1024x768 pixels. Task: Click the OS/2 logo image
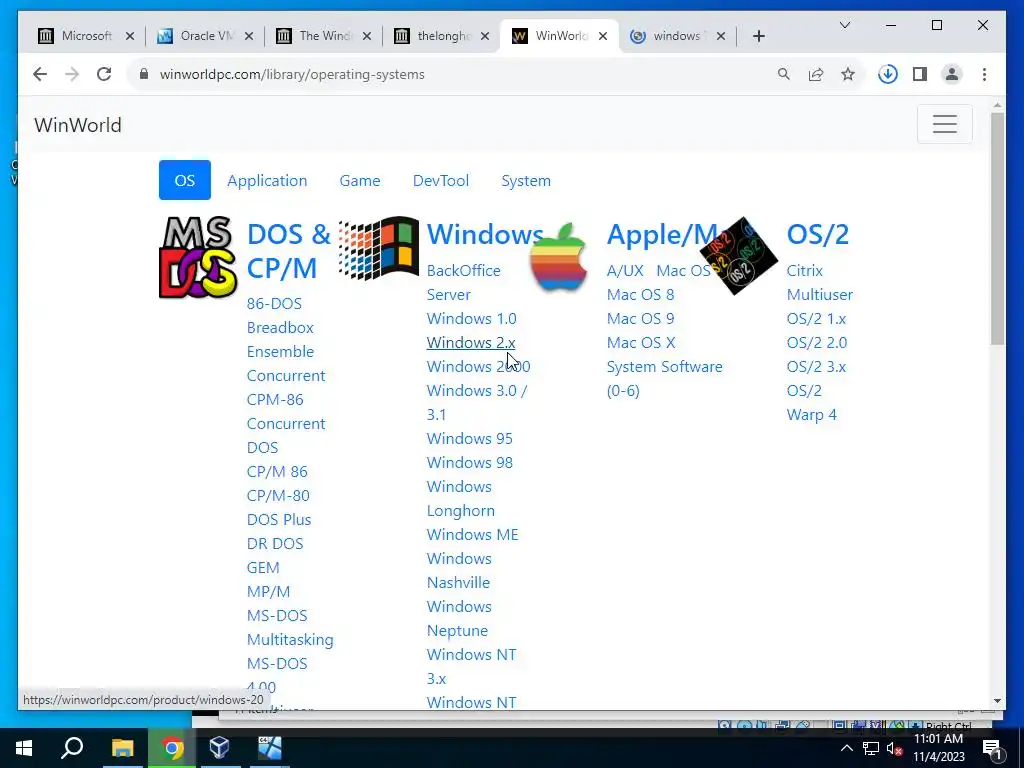pos(739,256)
